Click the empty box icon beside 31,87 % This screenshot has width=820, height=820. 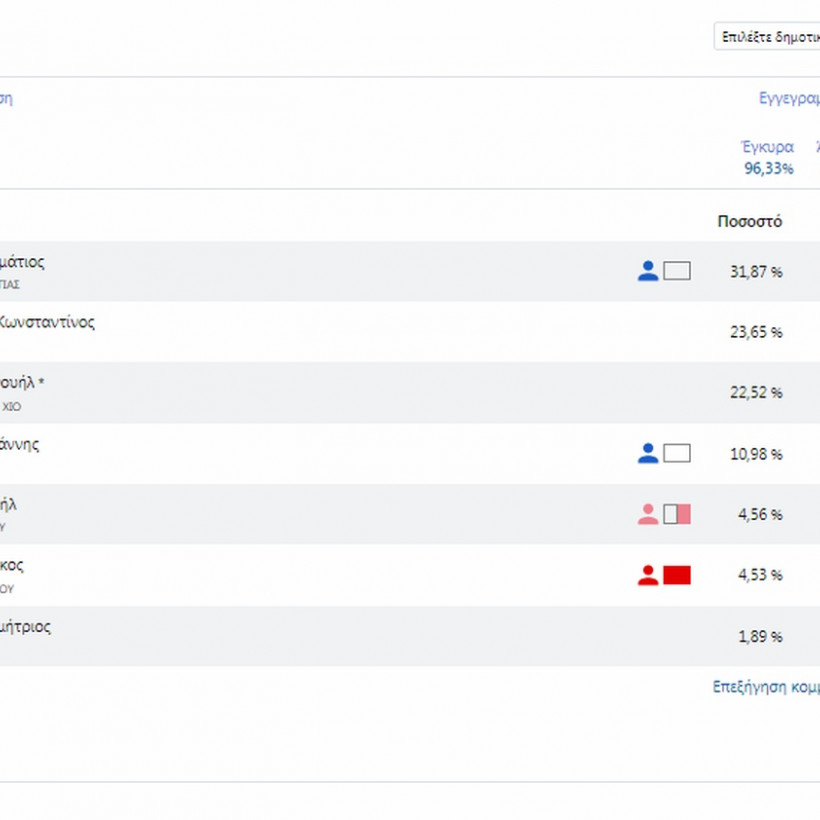[677, 270]
